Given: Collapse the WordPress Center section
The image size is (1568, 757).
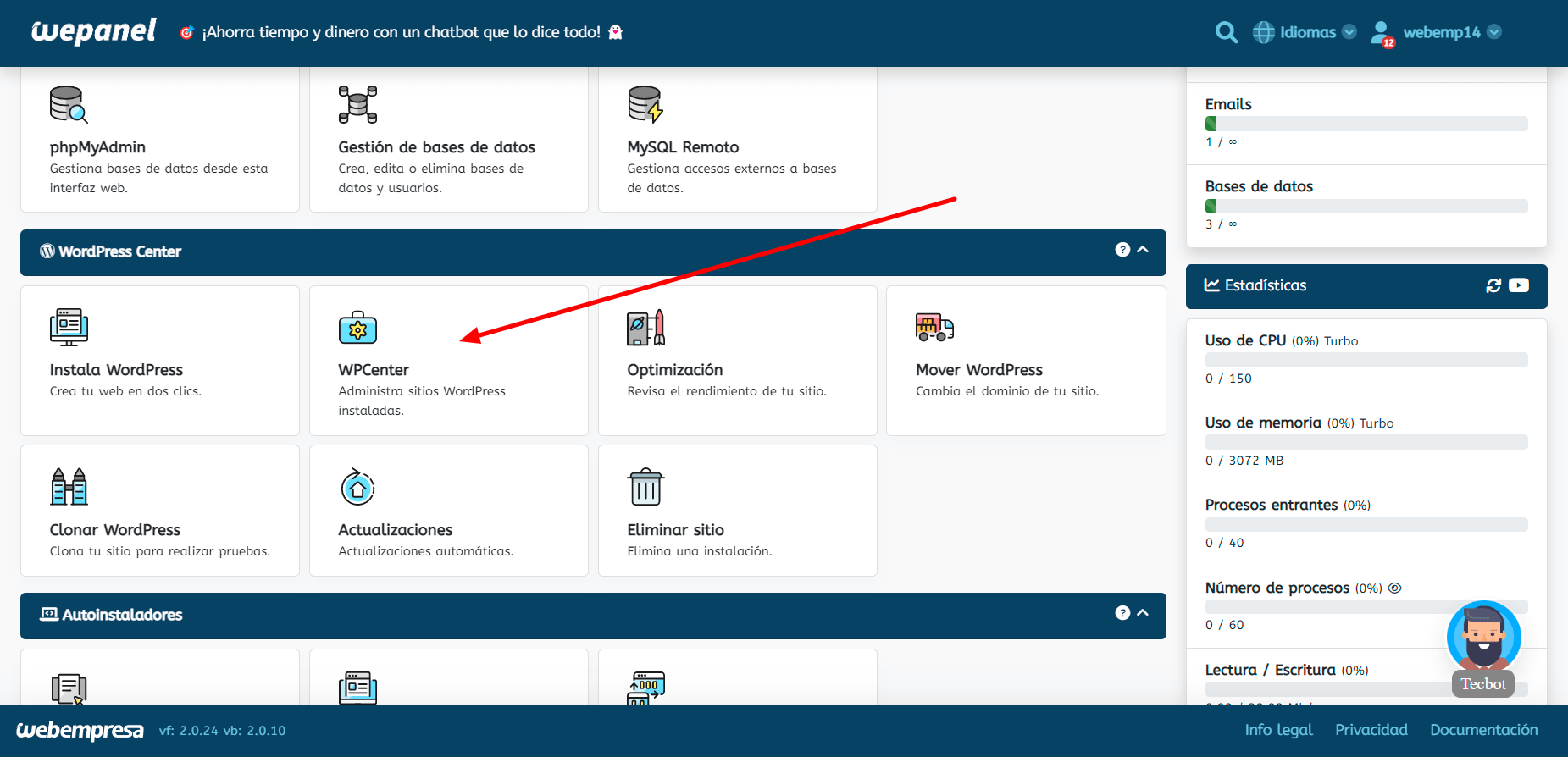Looking at the screenshot, I should pyautogui.click(x=1143, y=250).
